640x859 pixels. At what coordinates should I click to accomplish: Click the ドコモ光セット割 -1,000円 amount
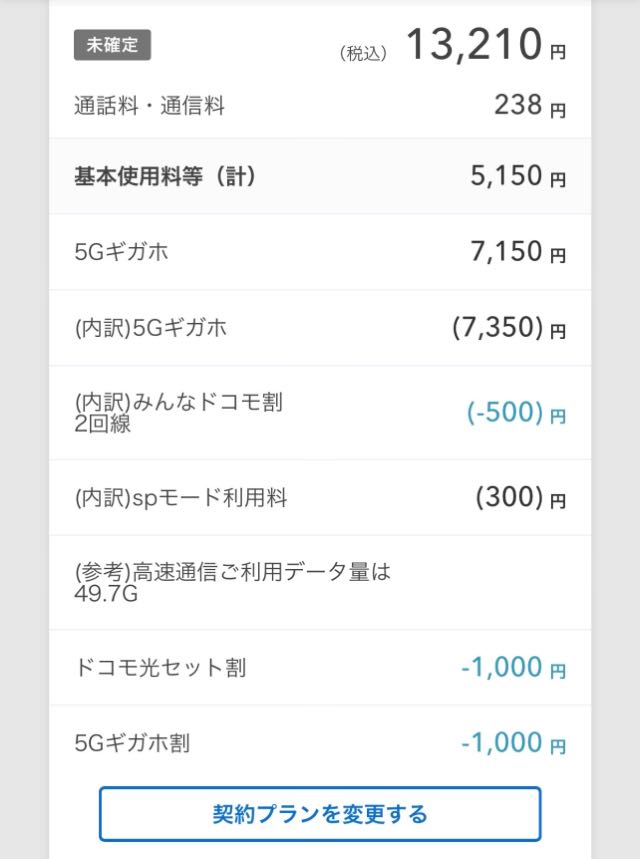[513, 667]
